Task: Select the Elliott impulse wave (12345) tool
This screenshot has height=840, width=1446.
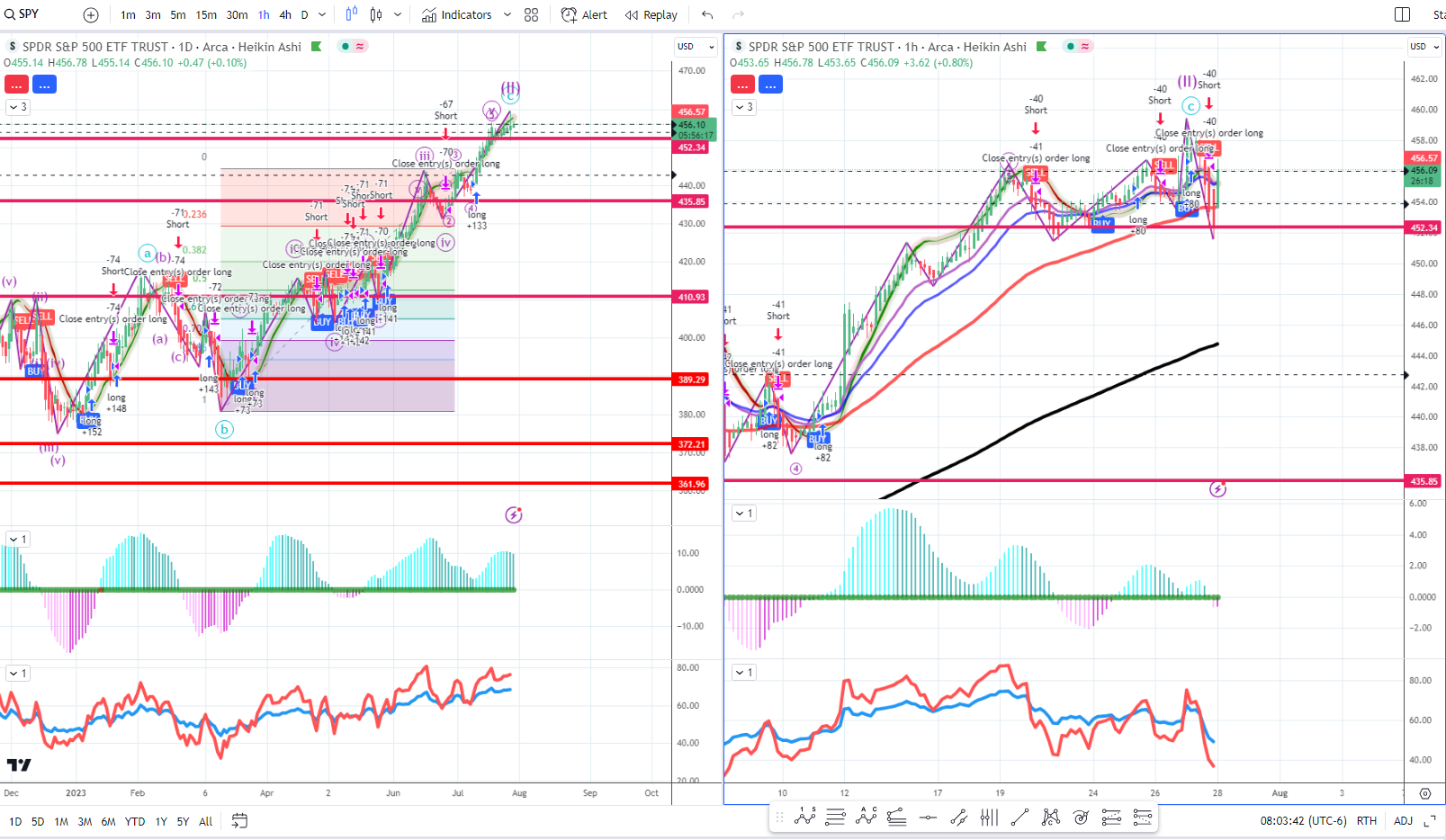Action: coord(805,817)
